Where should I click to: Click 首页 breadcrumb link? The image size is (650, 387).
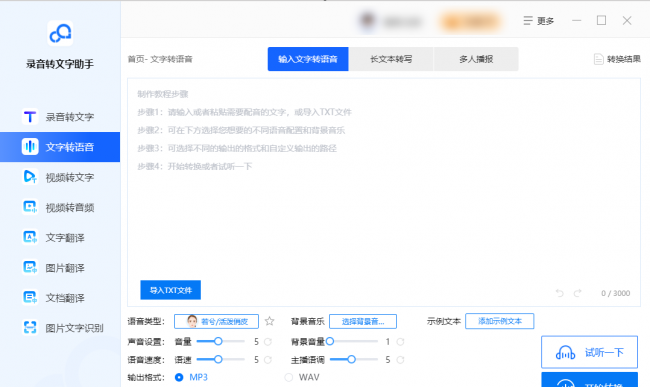[x=136, y=59]
